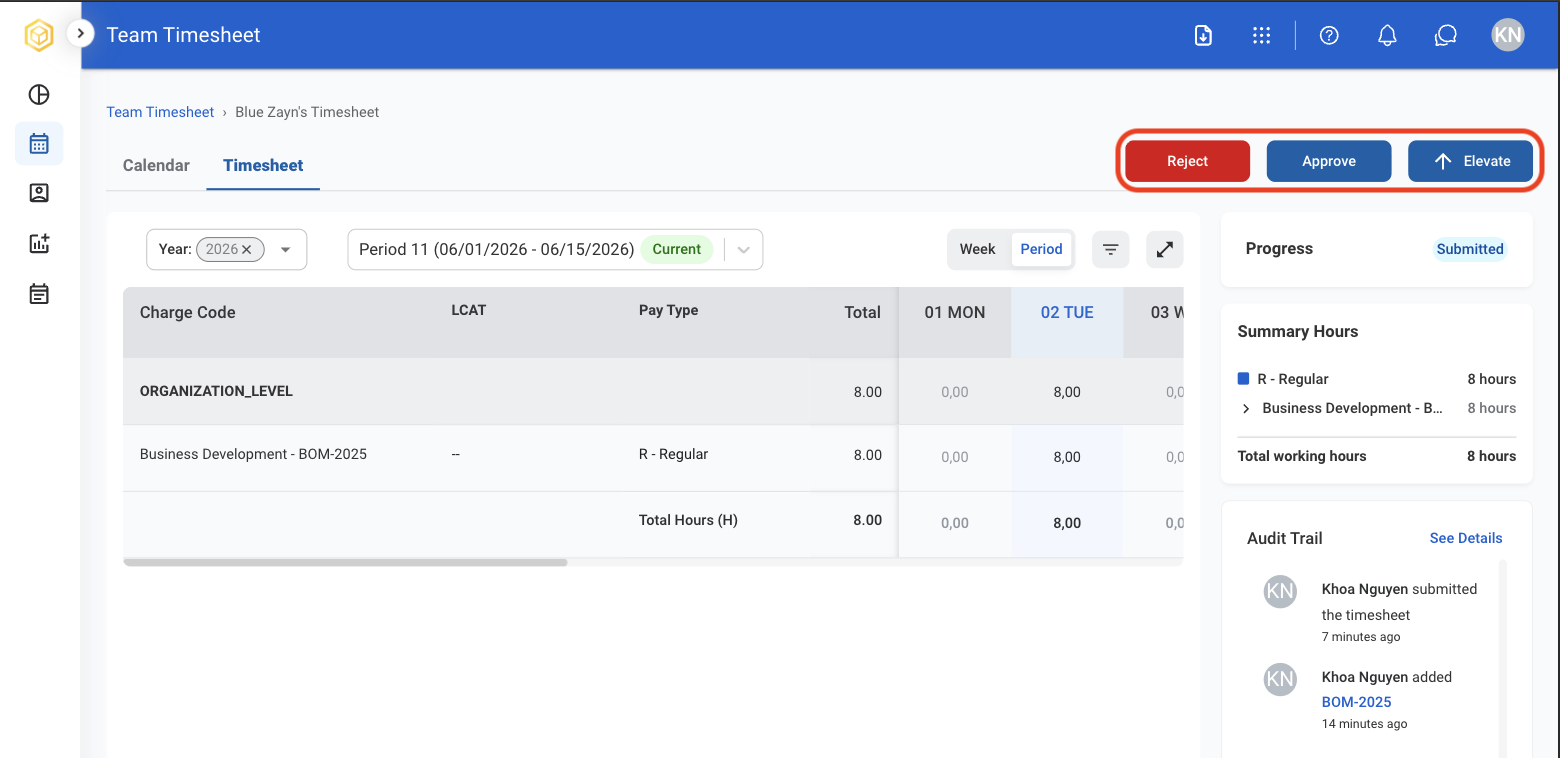The width and height of the screenshot is (1560, 758).
Task: Click KN avatar beside submitted entry
Action: (x=1280, y=591)
